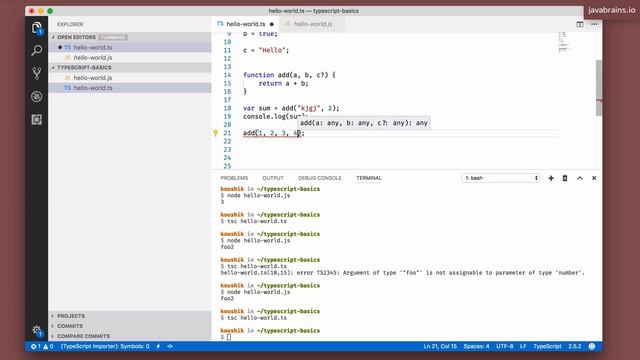Open the Extensions view icon
This screenshot has height=360, width=640.
click(37, 119)
